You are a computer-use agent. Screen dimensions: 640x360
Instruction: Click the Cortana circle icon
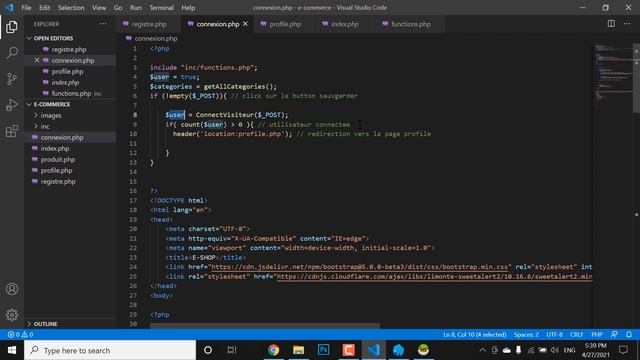tap(208, 350)
